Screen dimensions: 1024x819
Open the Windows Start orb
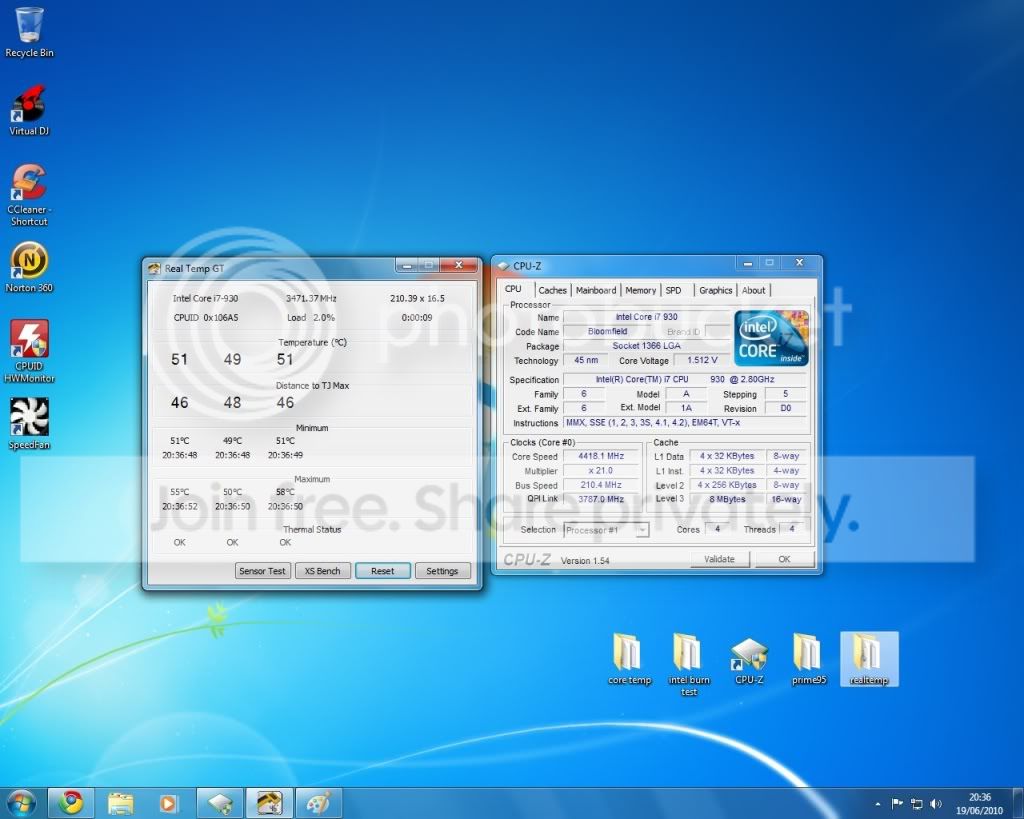click(20, 803)
